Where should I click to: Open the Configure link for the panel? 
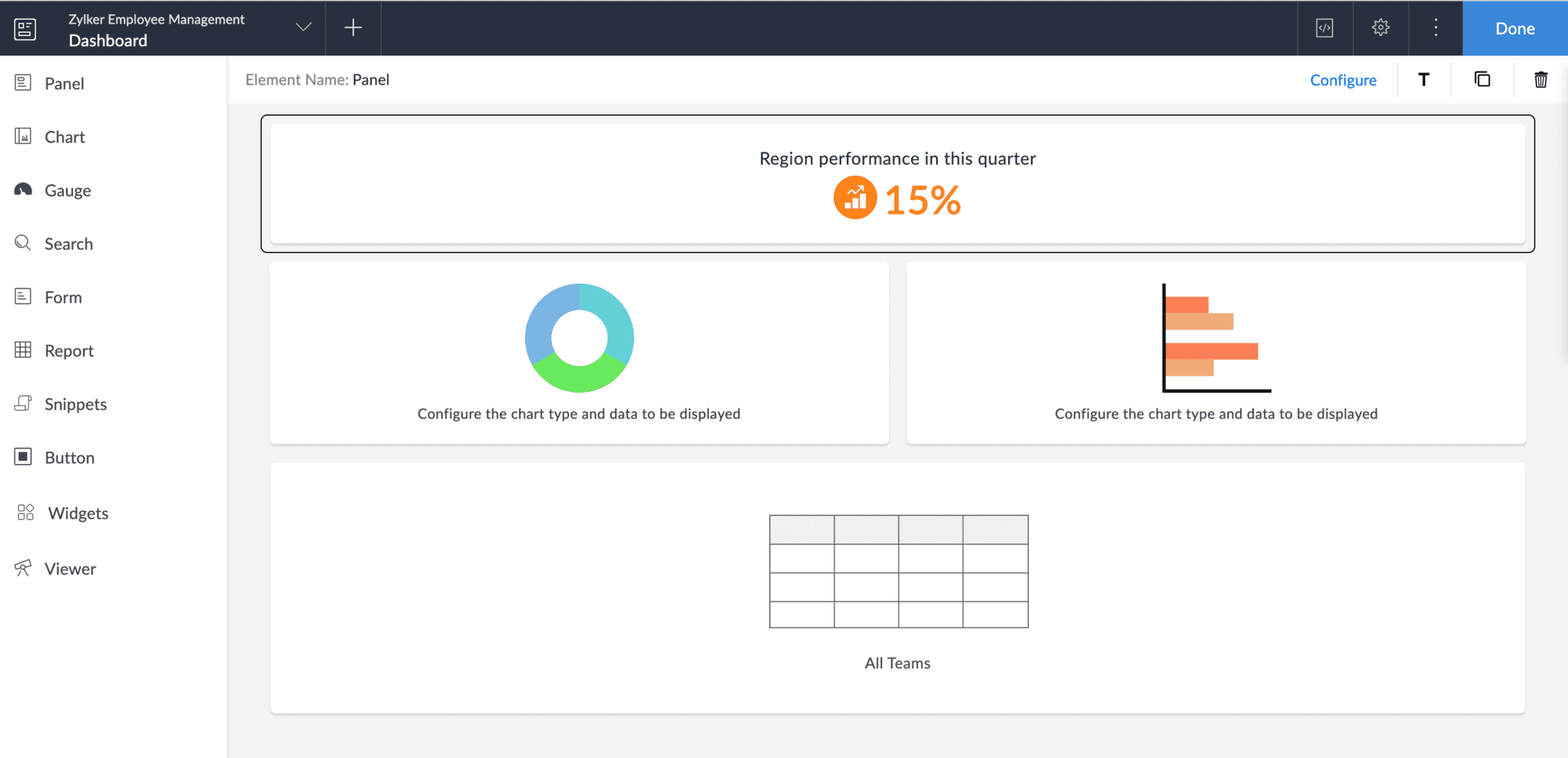(x=1343, y=80)
